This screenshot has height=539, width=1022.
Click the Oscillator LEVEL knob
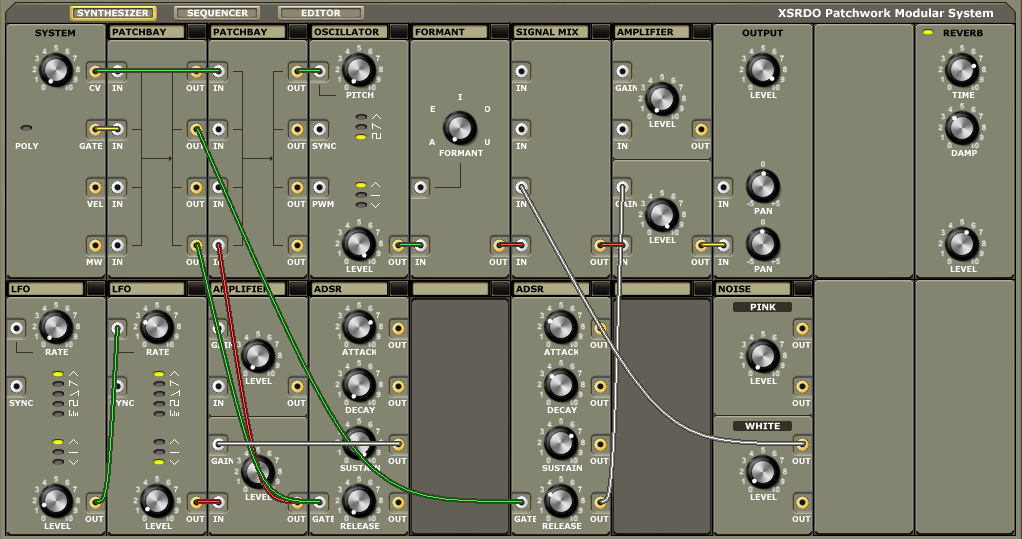(x=359, y=244)
